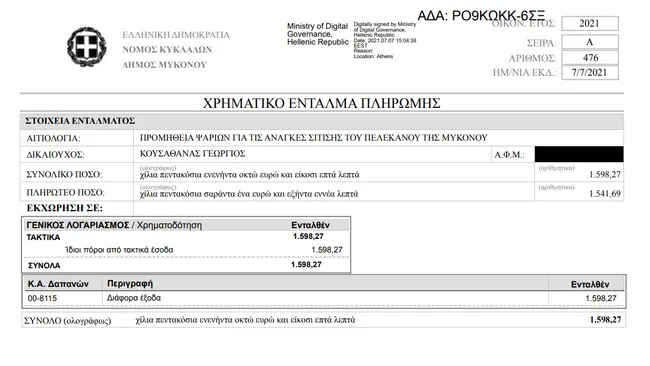Select the fiscal year 2021 field
The width and height of the screenshot is (650, 366).
(x=590, y=24)
